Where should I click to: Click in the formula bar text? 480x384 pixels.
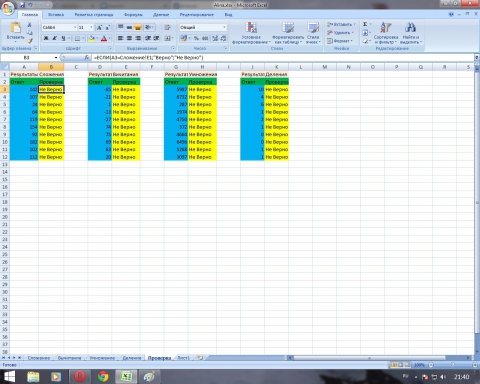click(149, 58)
